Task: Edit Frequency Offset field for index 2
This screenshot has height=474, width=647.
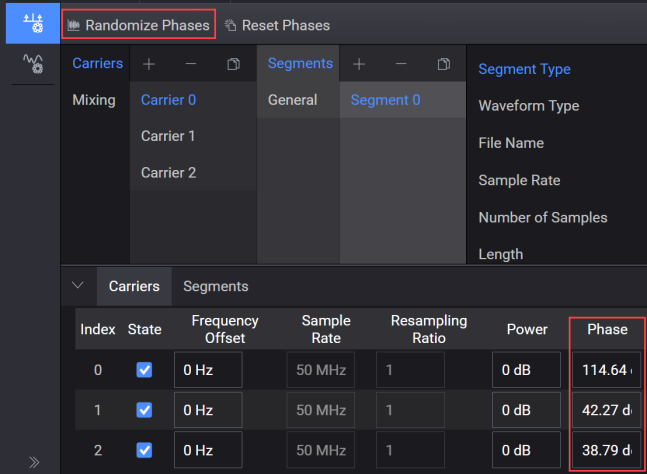Action: click(208, 450)
